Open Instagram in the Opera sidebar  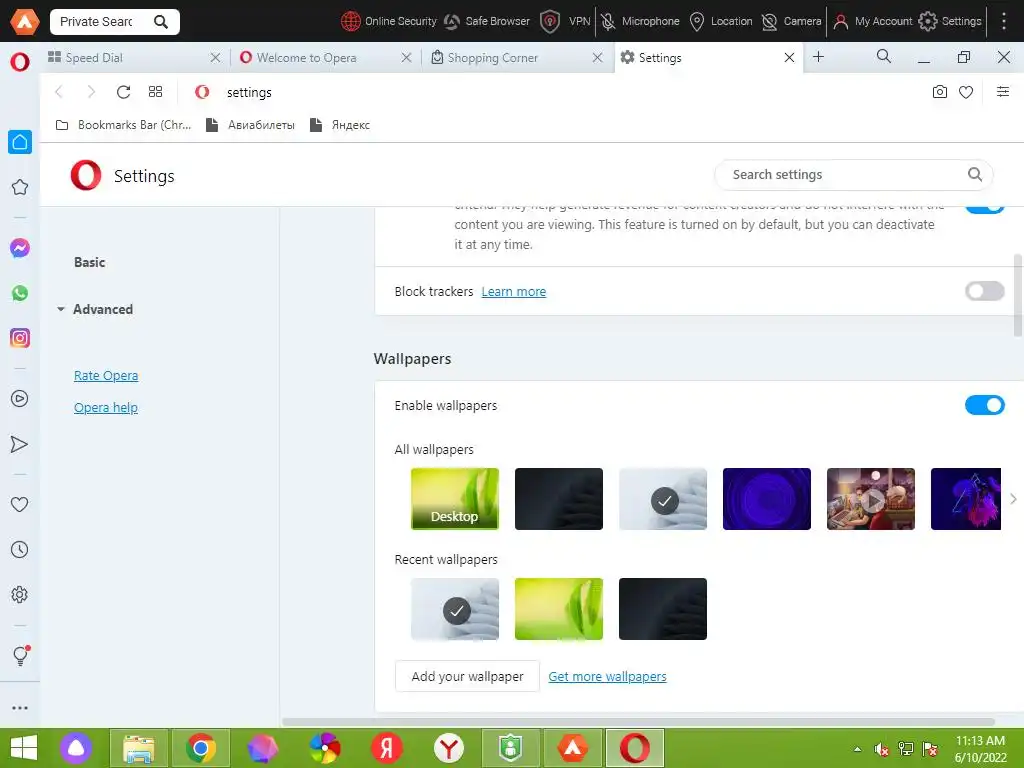20,338
